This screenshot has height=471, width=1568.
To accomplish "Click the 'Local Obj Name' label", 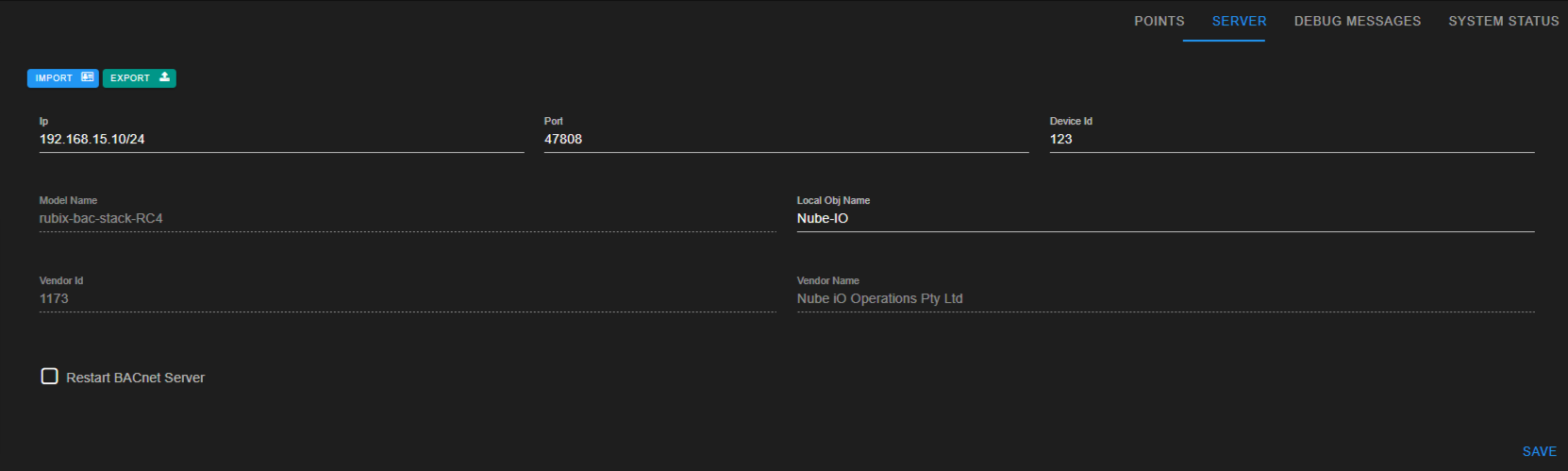I will 833,200.
